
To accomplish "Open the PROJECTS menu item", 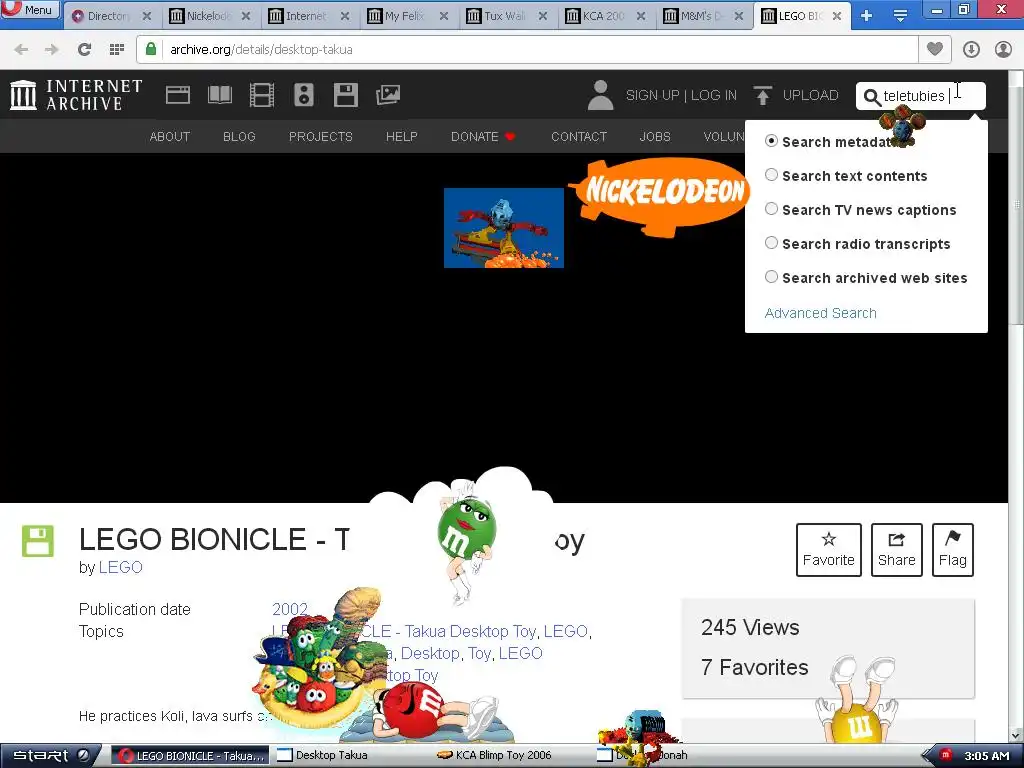I will click(321, 136).
